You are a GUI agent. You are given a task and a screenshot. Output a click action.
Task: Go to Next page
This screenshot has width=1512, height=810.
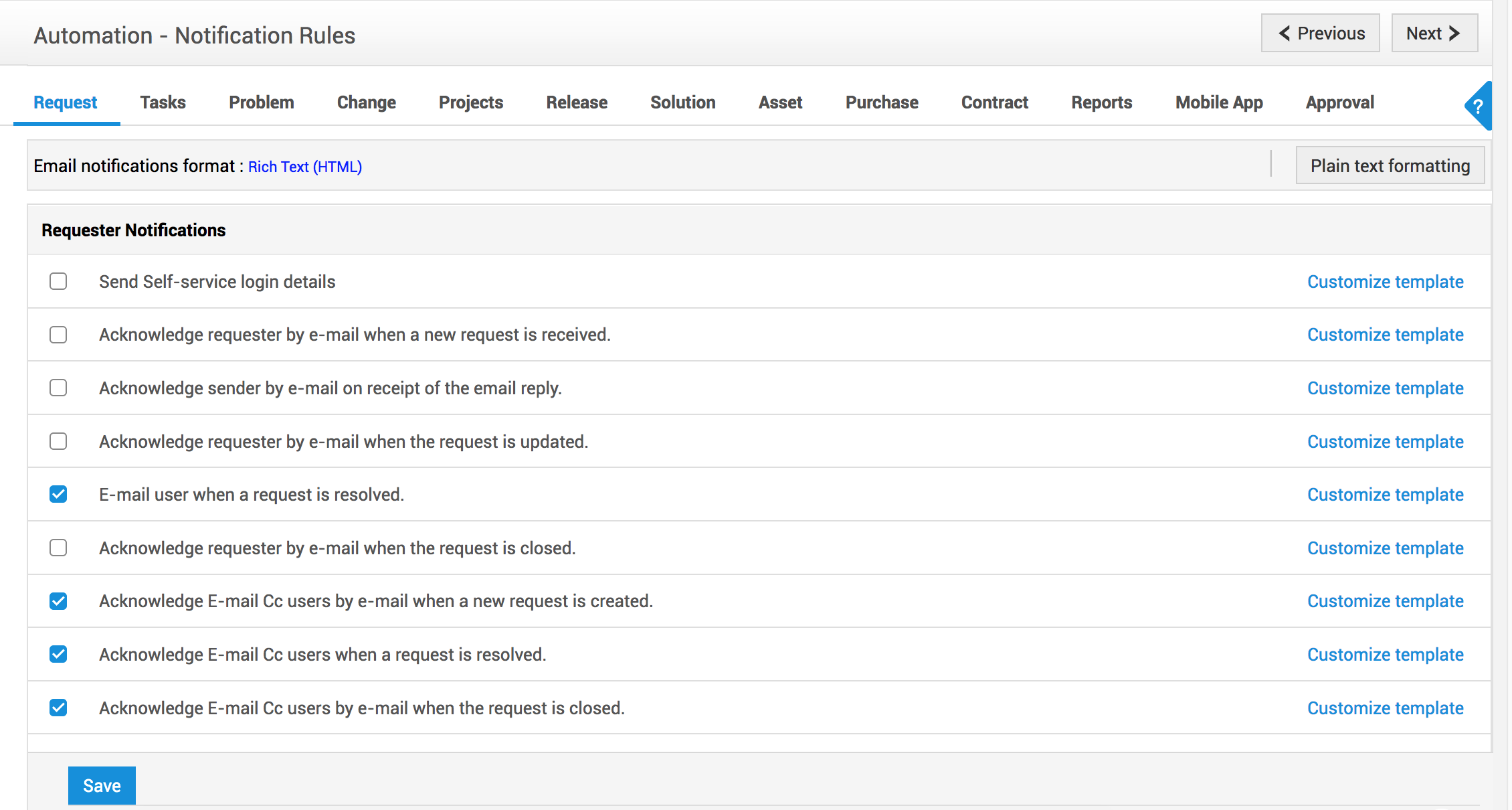click(1434, 33)
